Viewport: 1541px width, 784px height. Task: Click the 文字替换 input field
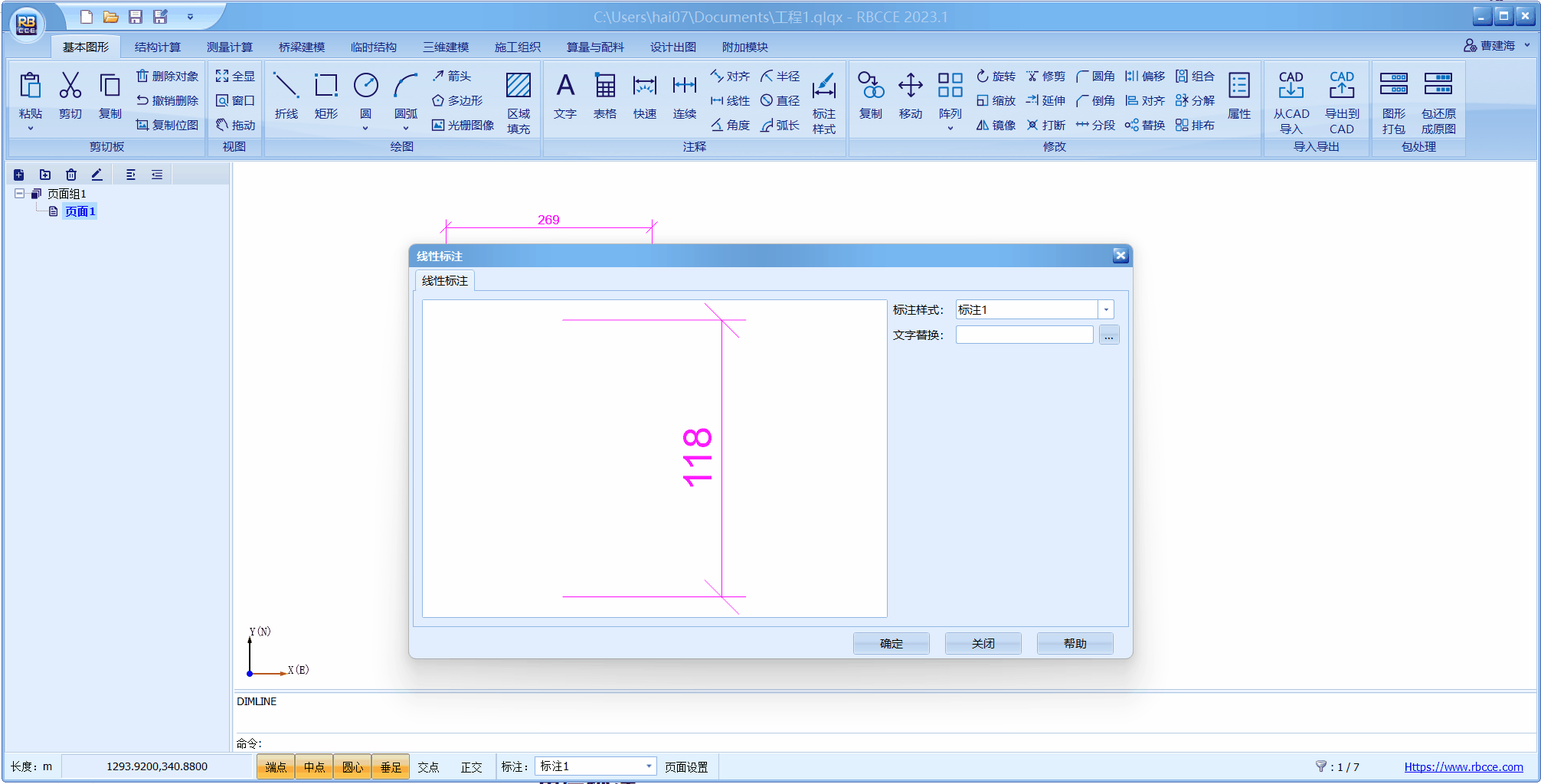[1024, 335]
